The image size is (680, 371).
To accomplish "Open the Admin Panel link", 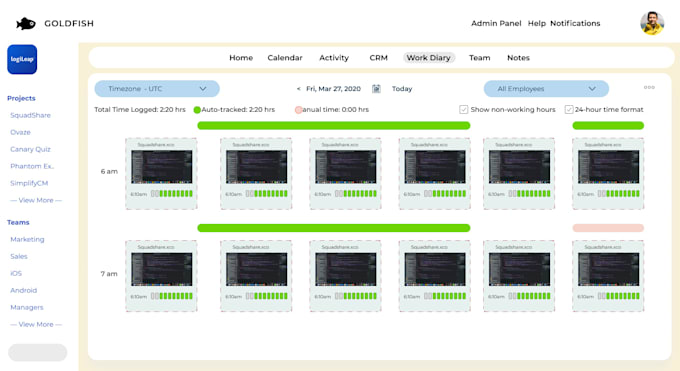I will coord(496,23).
